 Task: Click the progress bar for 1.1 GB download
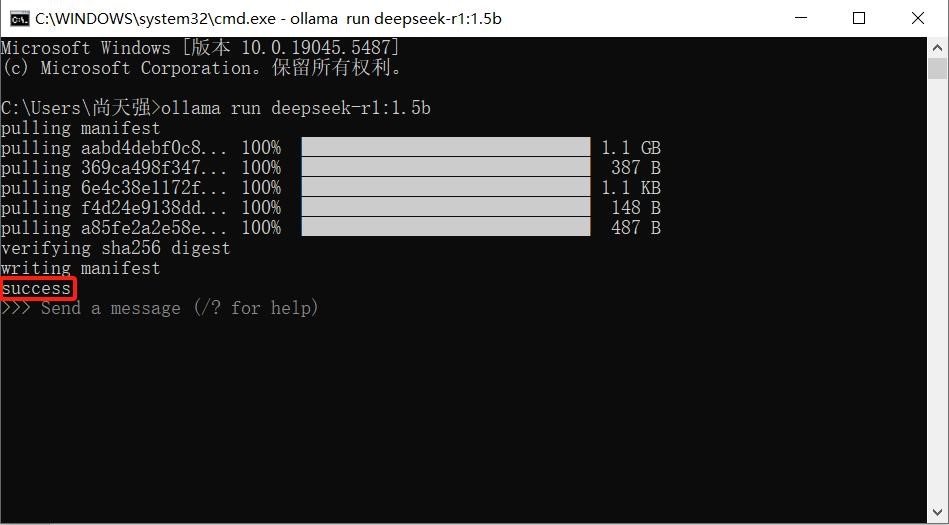(x=445, y=147)
